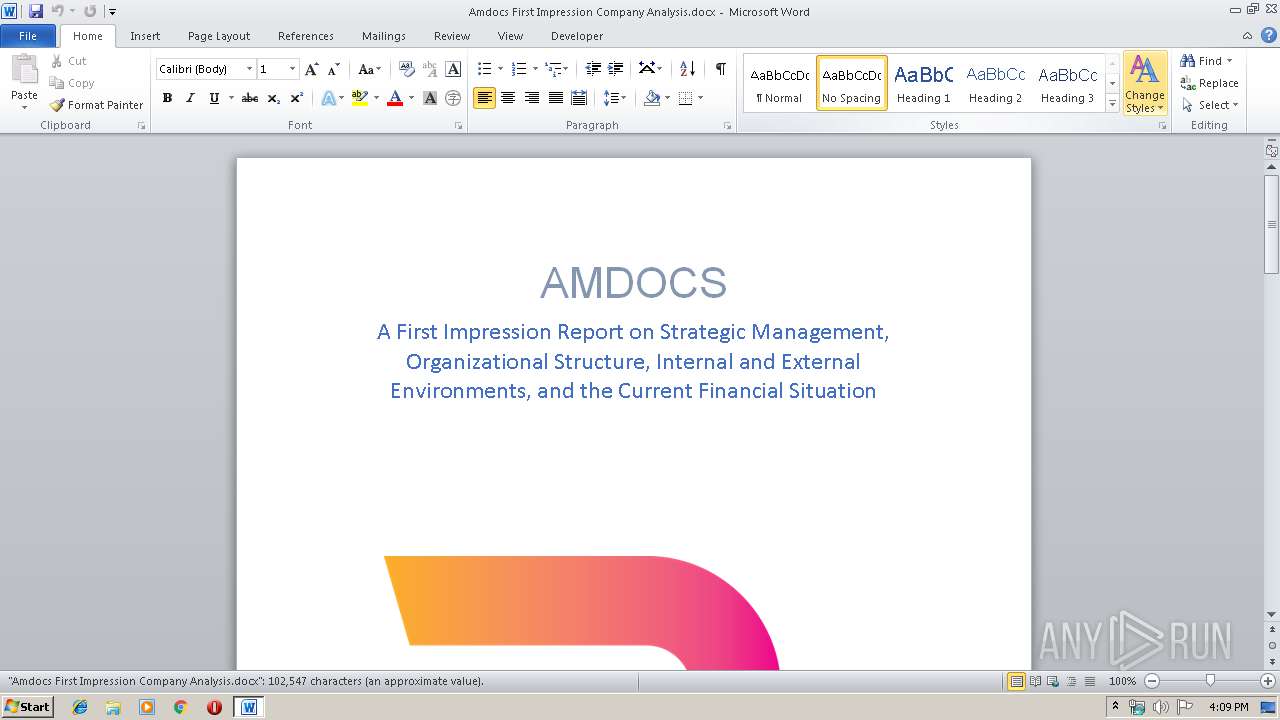The height and width of the screenshot is (720, 1280).
Task: Switch to the References tab
Action: (x=306, y=36)
